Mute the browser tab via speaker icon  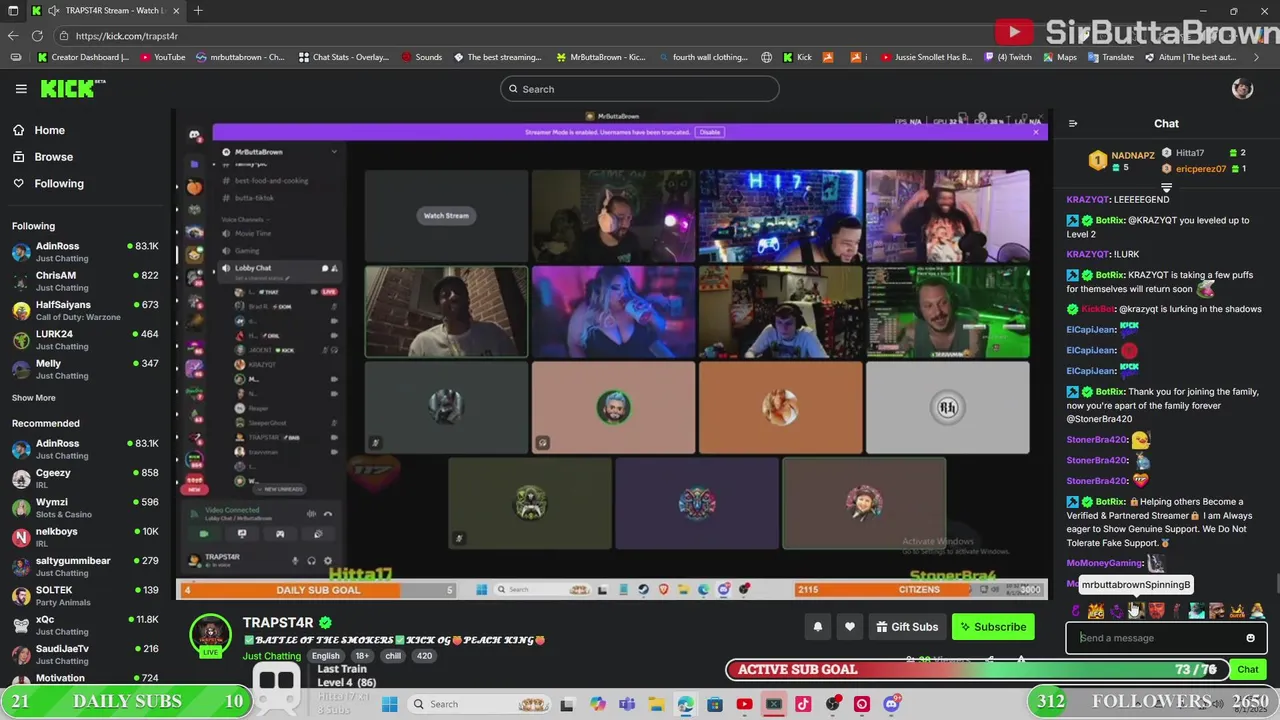(x=52, y=11)
